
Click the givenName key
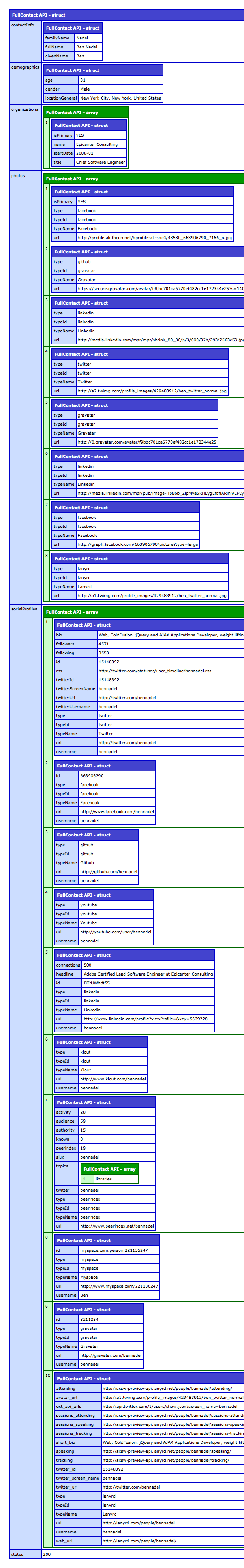pyautogui.click(x=59, y=56)
